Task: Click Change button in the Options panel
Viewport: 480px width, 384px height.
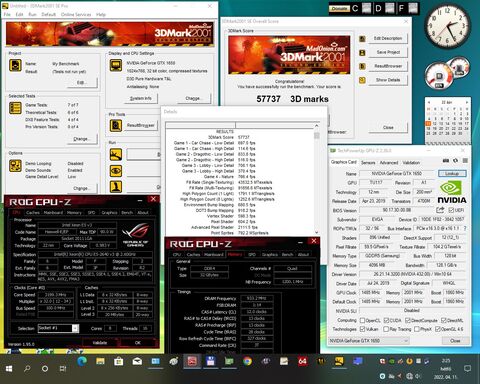Action: 81,188
